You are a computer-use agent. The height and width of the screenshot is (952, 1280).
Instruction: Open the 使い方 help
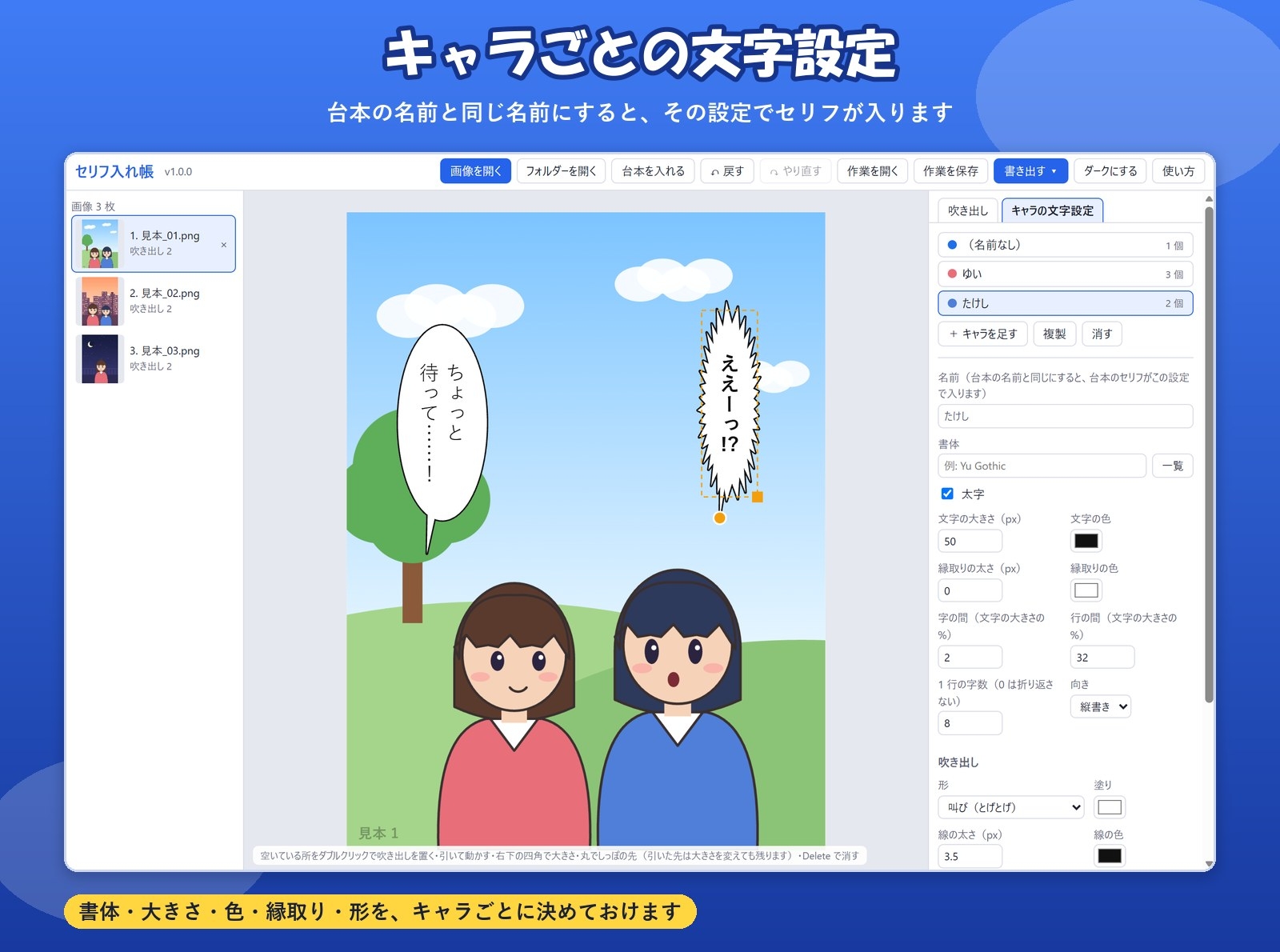click(x=1178, y=171)
